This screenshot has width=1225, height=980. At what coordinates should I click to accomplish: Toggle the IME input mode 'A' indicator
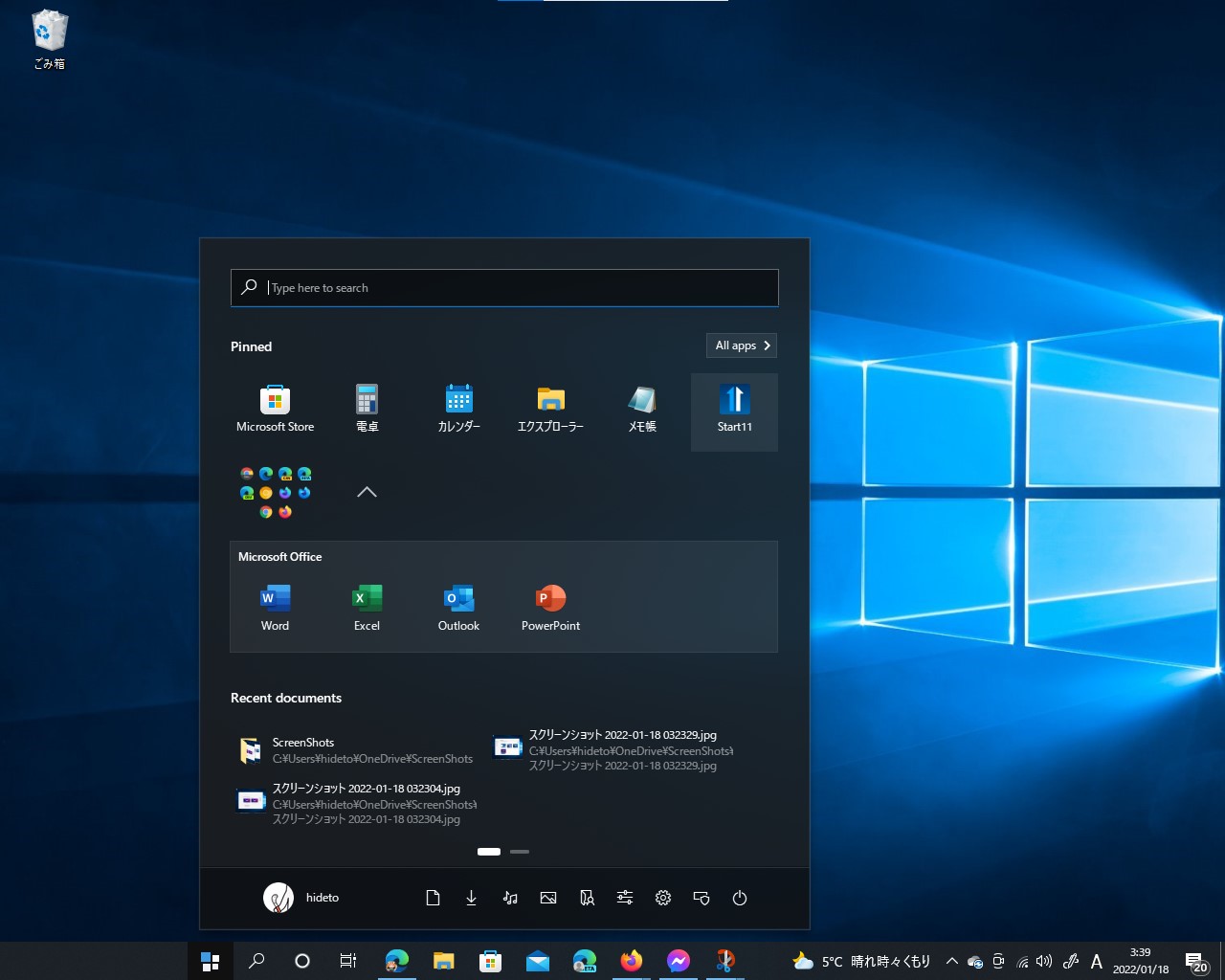tap(1097, 961)
